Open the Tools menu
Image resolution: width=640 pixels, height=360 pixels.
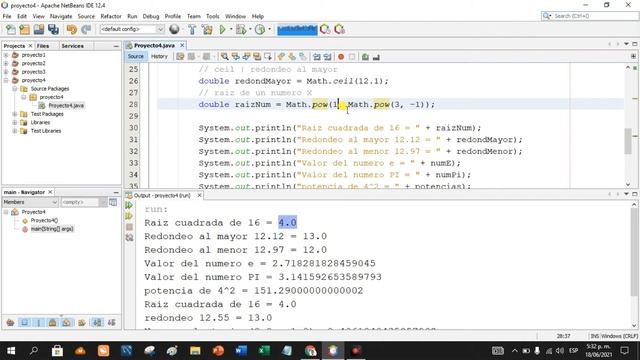tap(213, 16)
